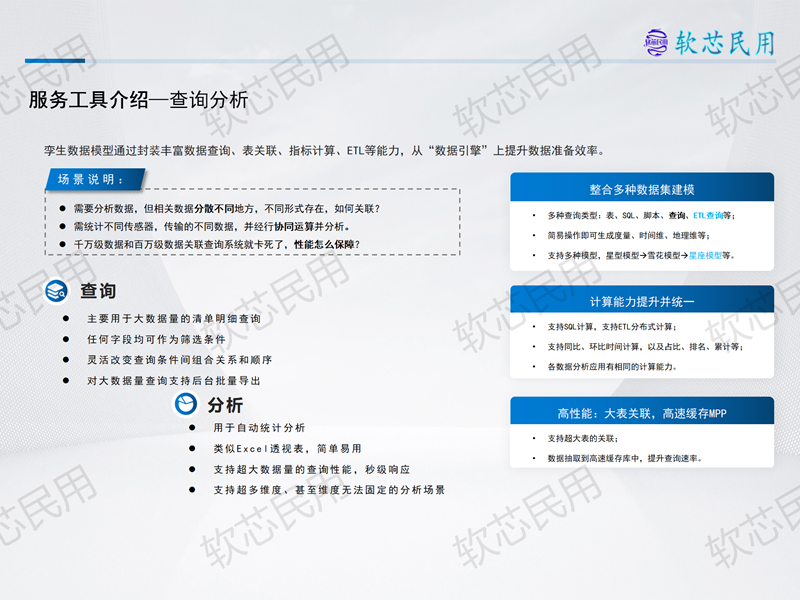Click 支持超大数据量的查询性能，秒级响应

(312, 469)
